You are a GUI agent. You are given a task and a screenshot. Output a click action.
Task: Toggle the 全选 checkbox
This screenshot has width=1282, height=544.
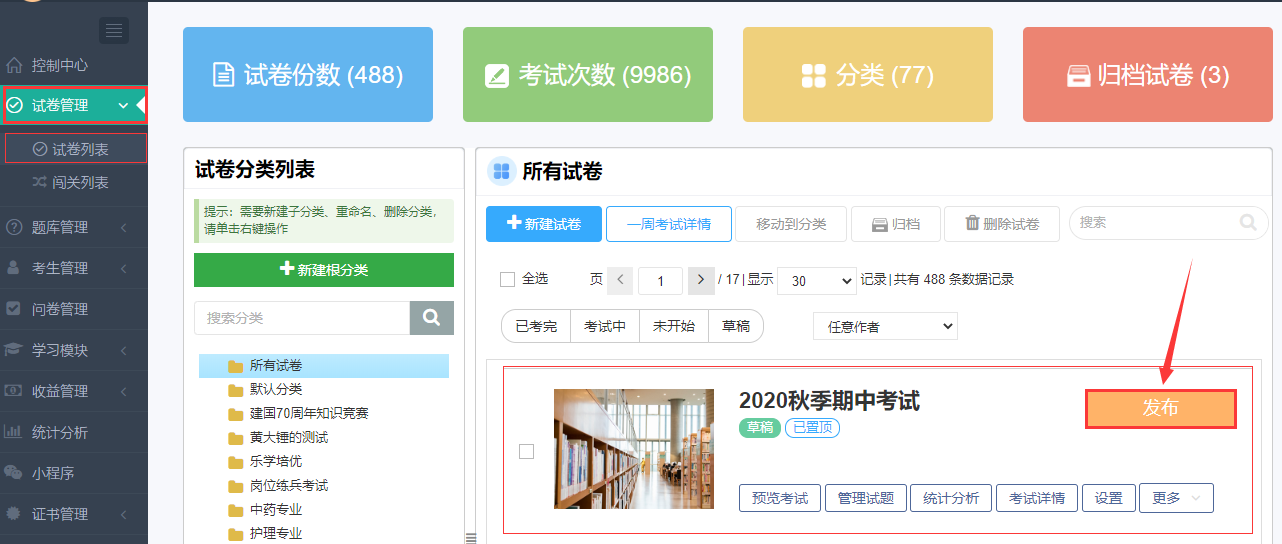[507, 279]
